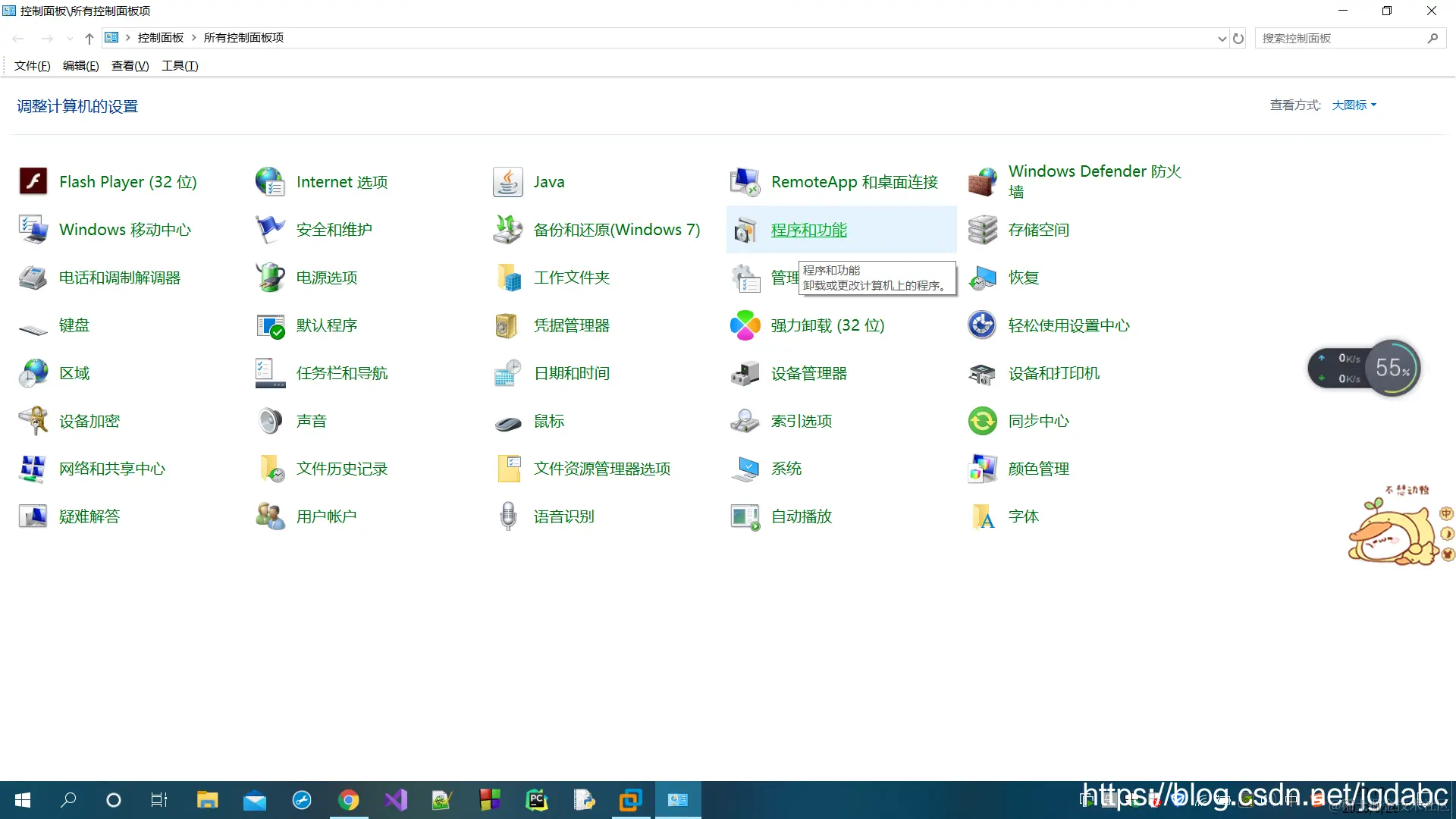The image size is (1456, 819).
Task: Expand the address bar history dropdown
Action: pyautogui.click(x=1222, y=39)
